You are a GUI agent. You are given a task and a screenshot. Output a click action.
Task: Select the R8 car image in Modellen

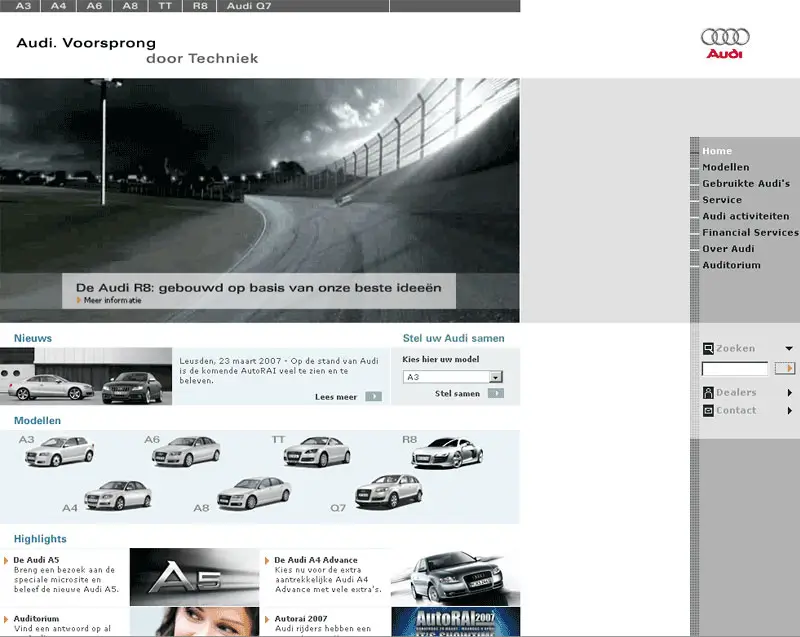[447, 453]
